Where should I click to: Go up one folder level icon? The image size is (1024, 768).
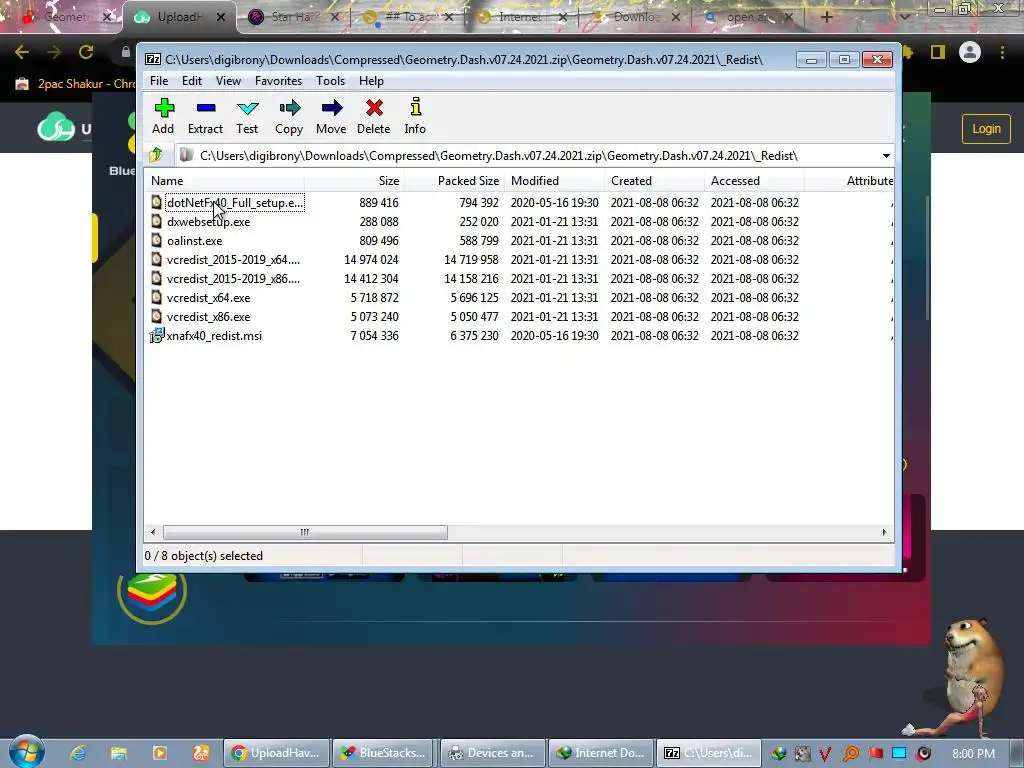pyautogui.click(x=156, y=155)
